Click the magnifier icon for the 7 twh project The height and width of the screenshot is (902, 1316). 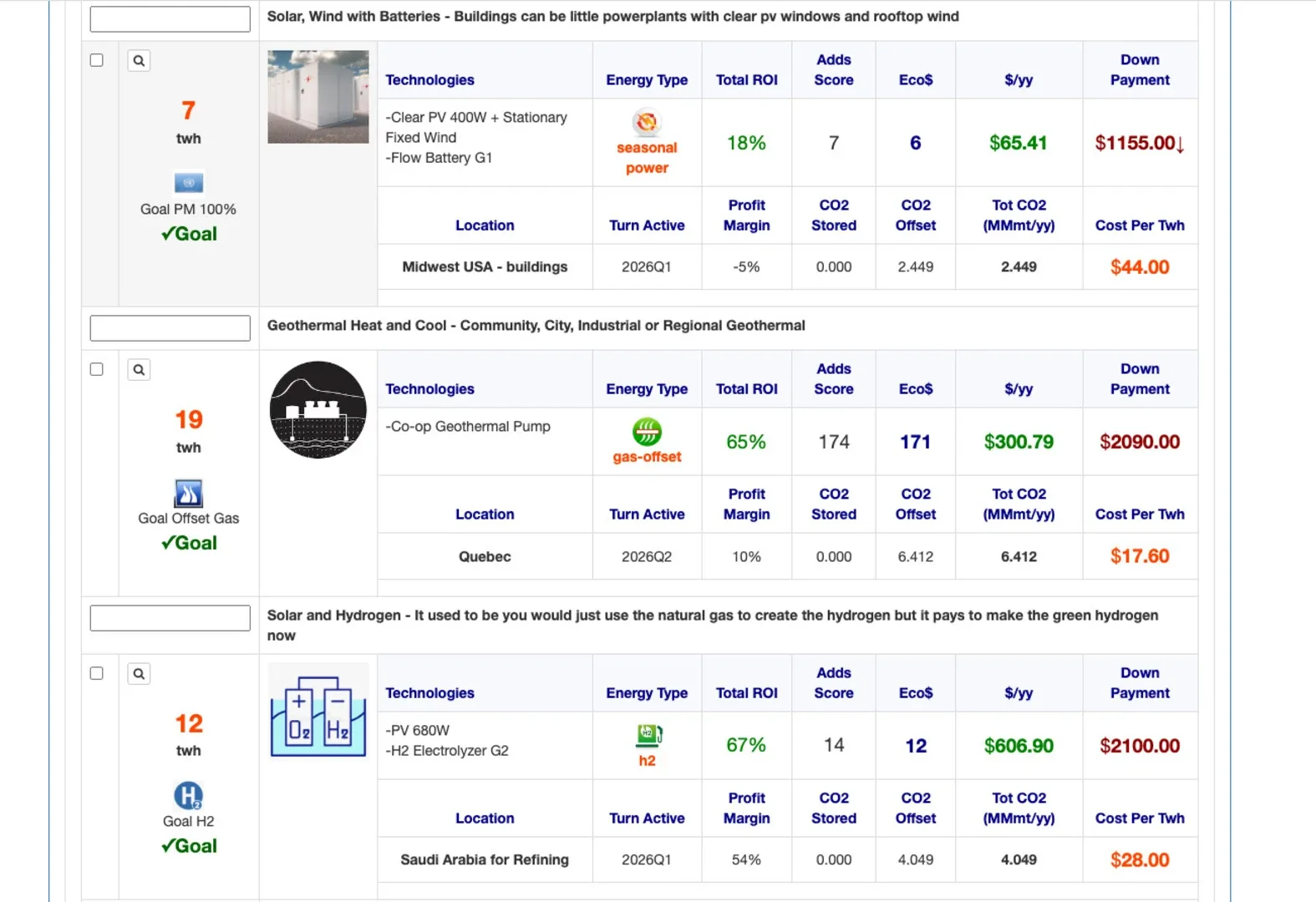coord(139,60)
